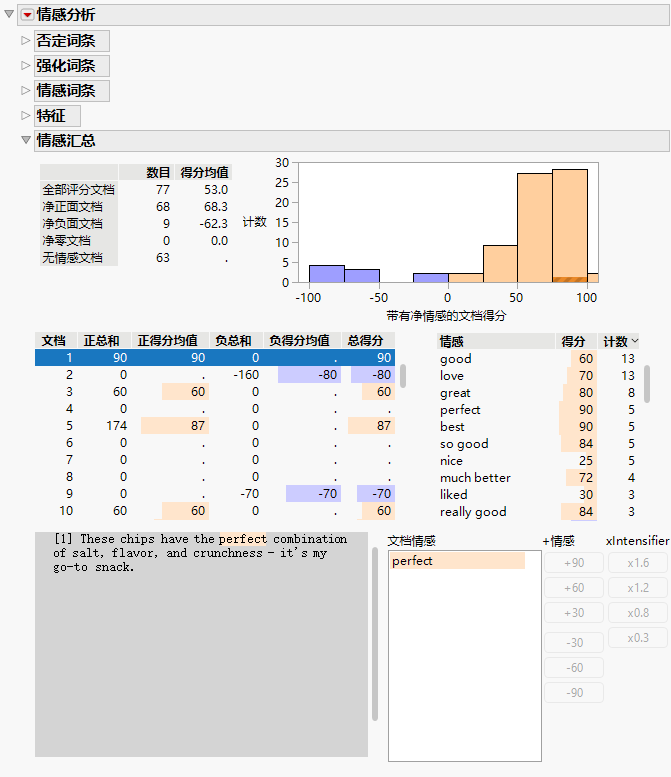Viewport: 671px width, 777px height.
Task: Click the 'great' sentiment term row
Action: point(538,392)
